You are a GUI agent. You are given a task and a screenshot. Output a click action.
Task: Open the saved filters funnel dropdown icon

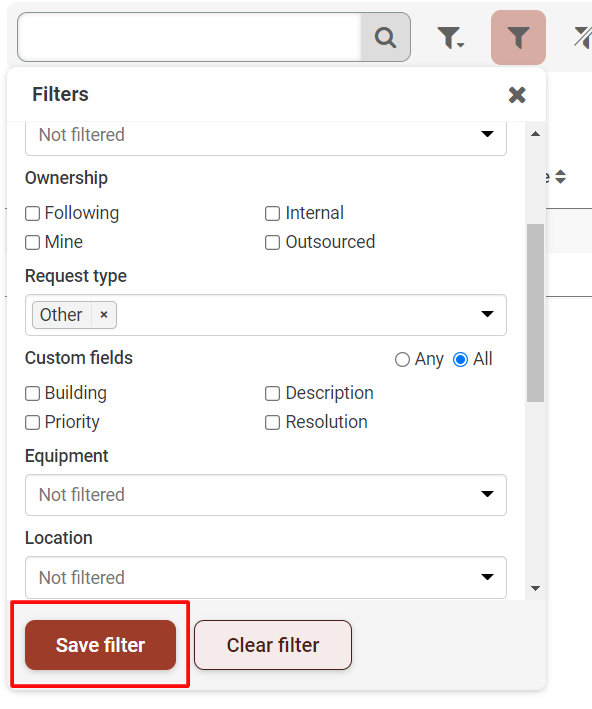[450, 38]
